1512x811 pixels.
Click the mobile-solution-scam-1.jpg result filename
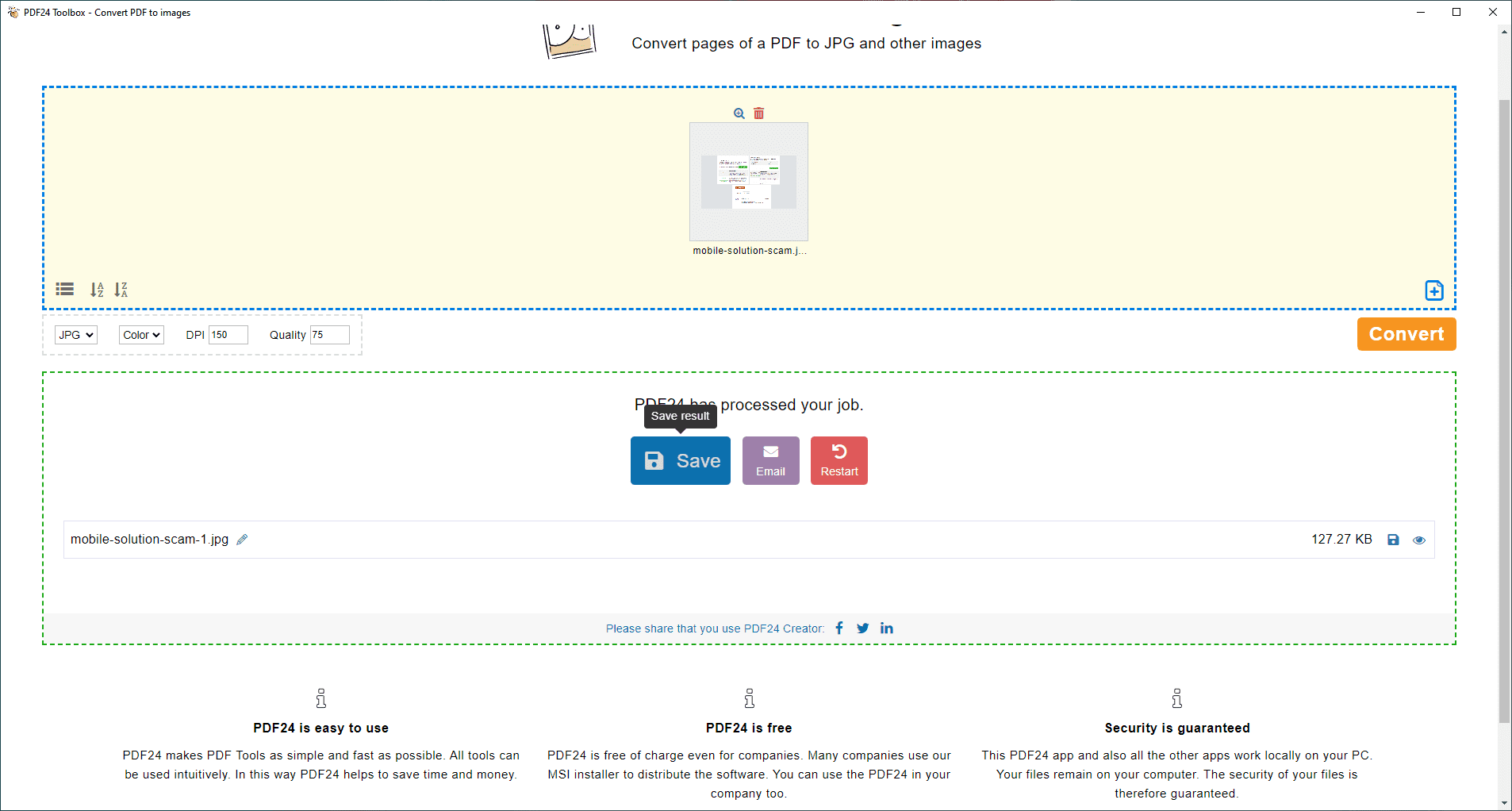(149, 540)
